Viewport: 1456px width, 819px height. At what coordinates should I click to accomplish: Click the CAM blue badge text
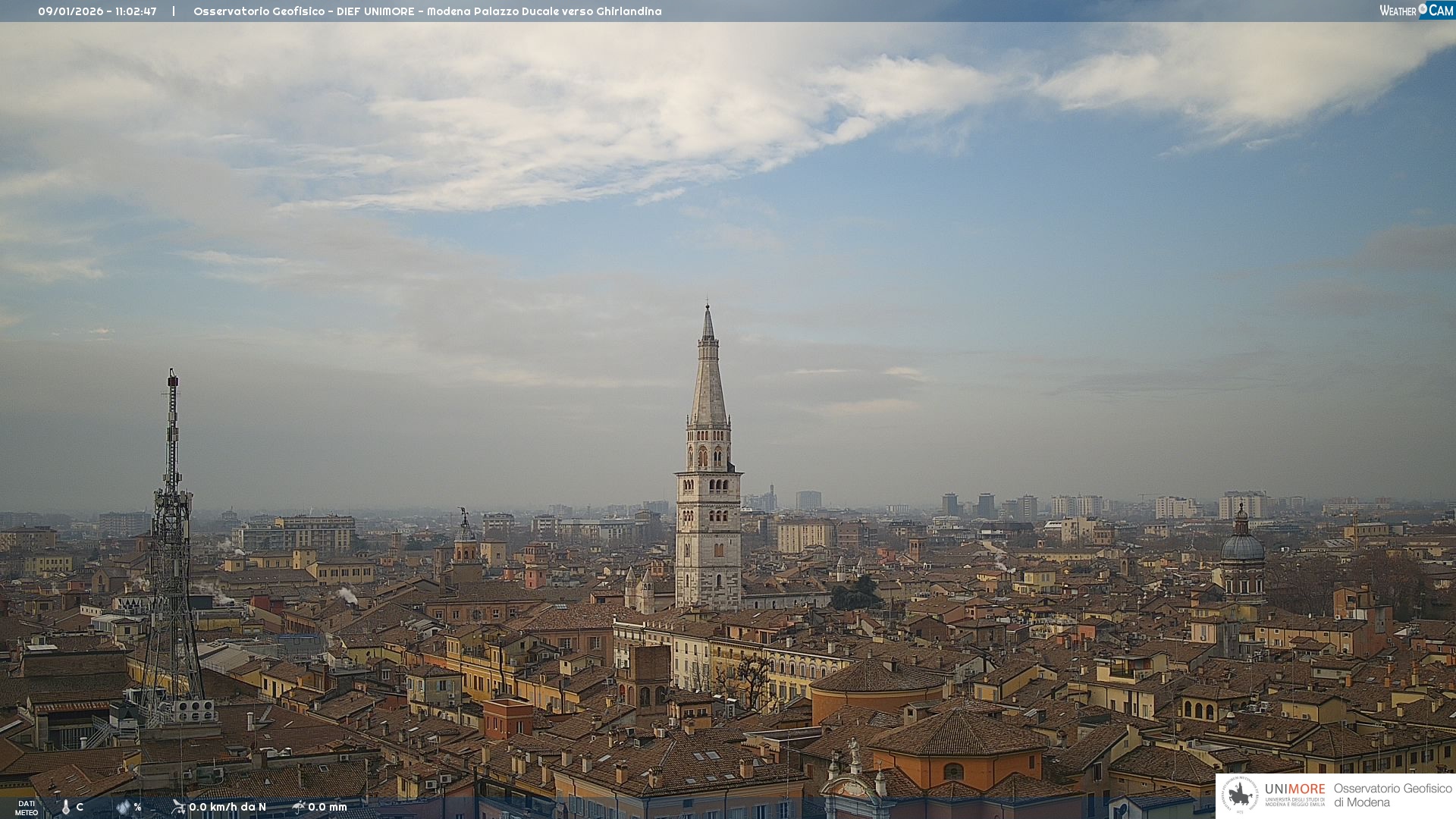click(1441, 11)
